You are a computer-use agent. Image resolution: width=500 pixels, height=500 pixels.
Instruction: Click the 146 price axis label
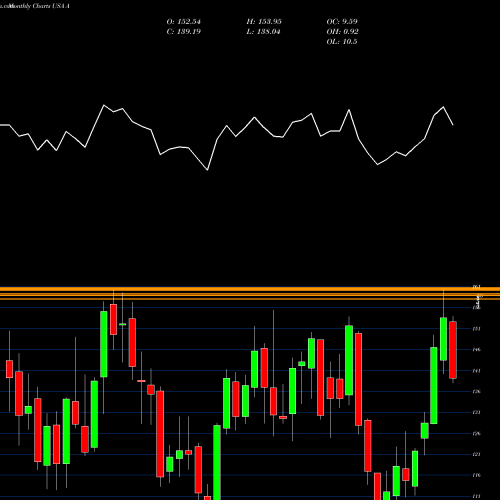(477, 350)
